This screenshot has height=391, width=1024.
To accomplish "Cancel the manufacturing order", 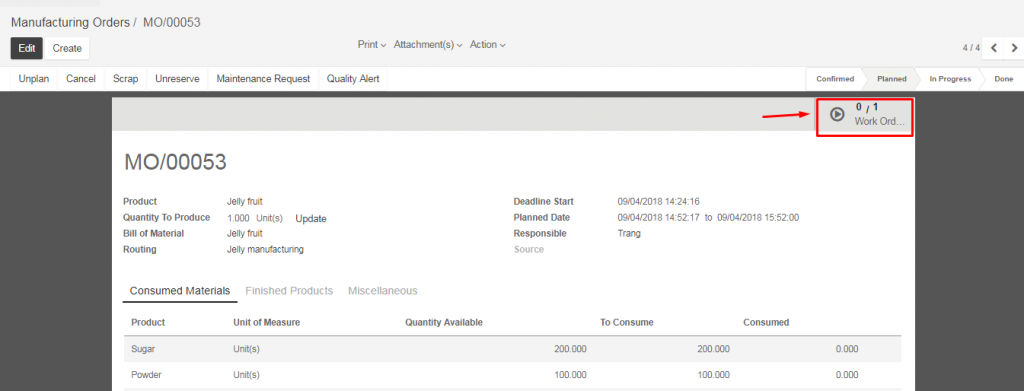I will 81,79.
